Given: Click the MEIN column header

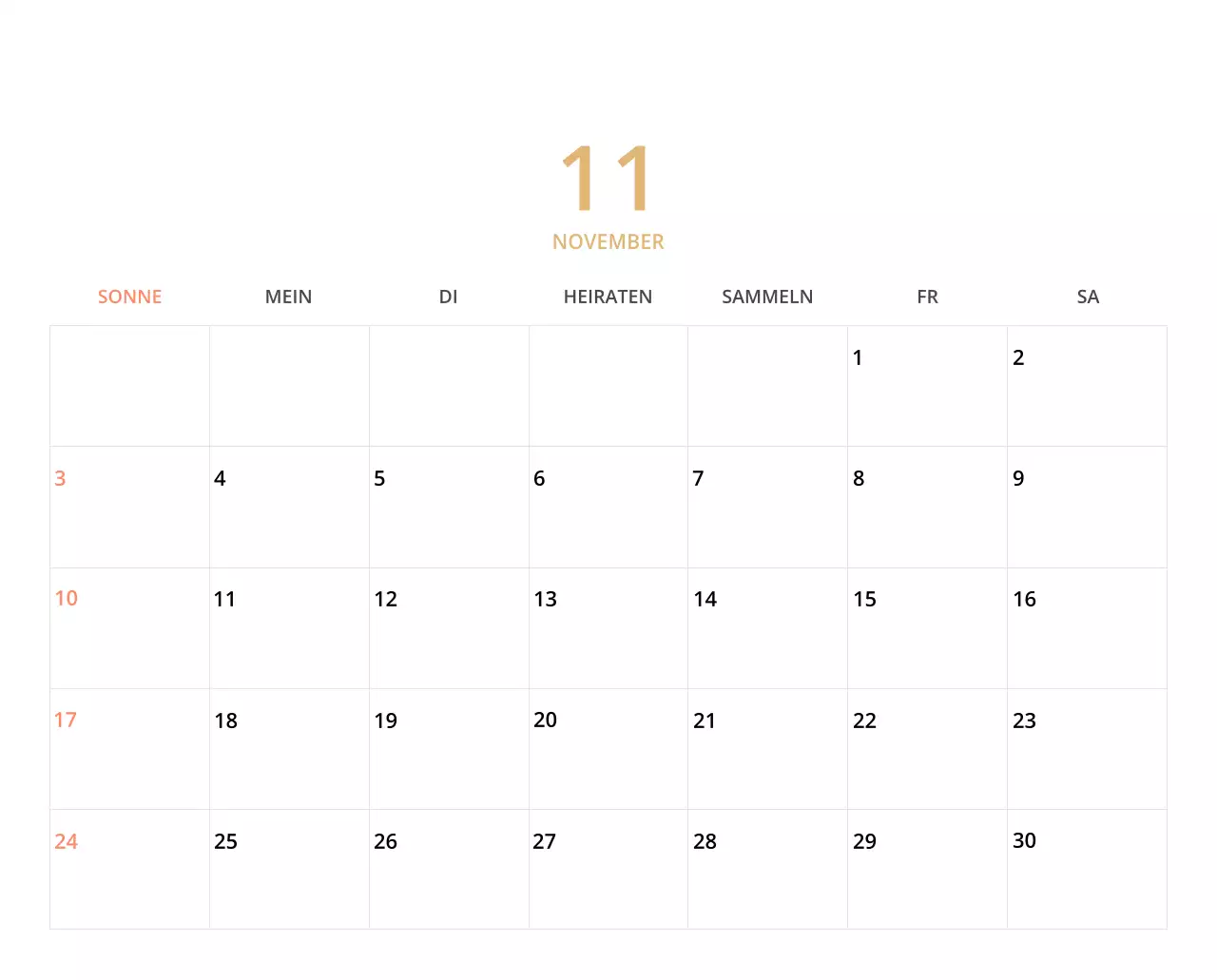Looking at the screenshot, I should coord(288,297).
